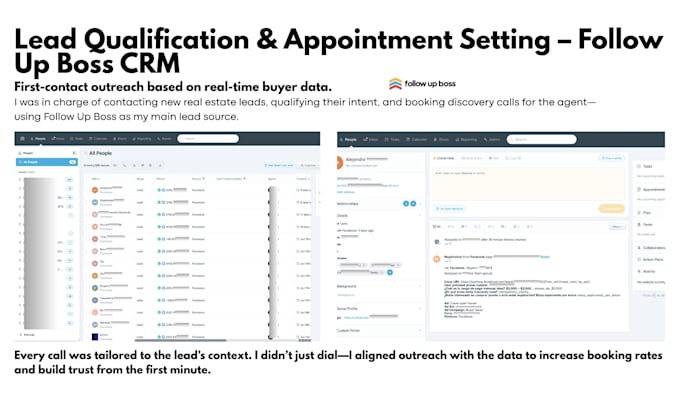Open Deals tab in the right screenshot navbar
The width and height of the screenshot is (680, 411).
click(x=441, y=140)
